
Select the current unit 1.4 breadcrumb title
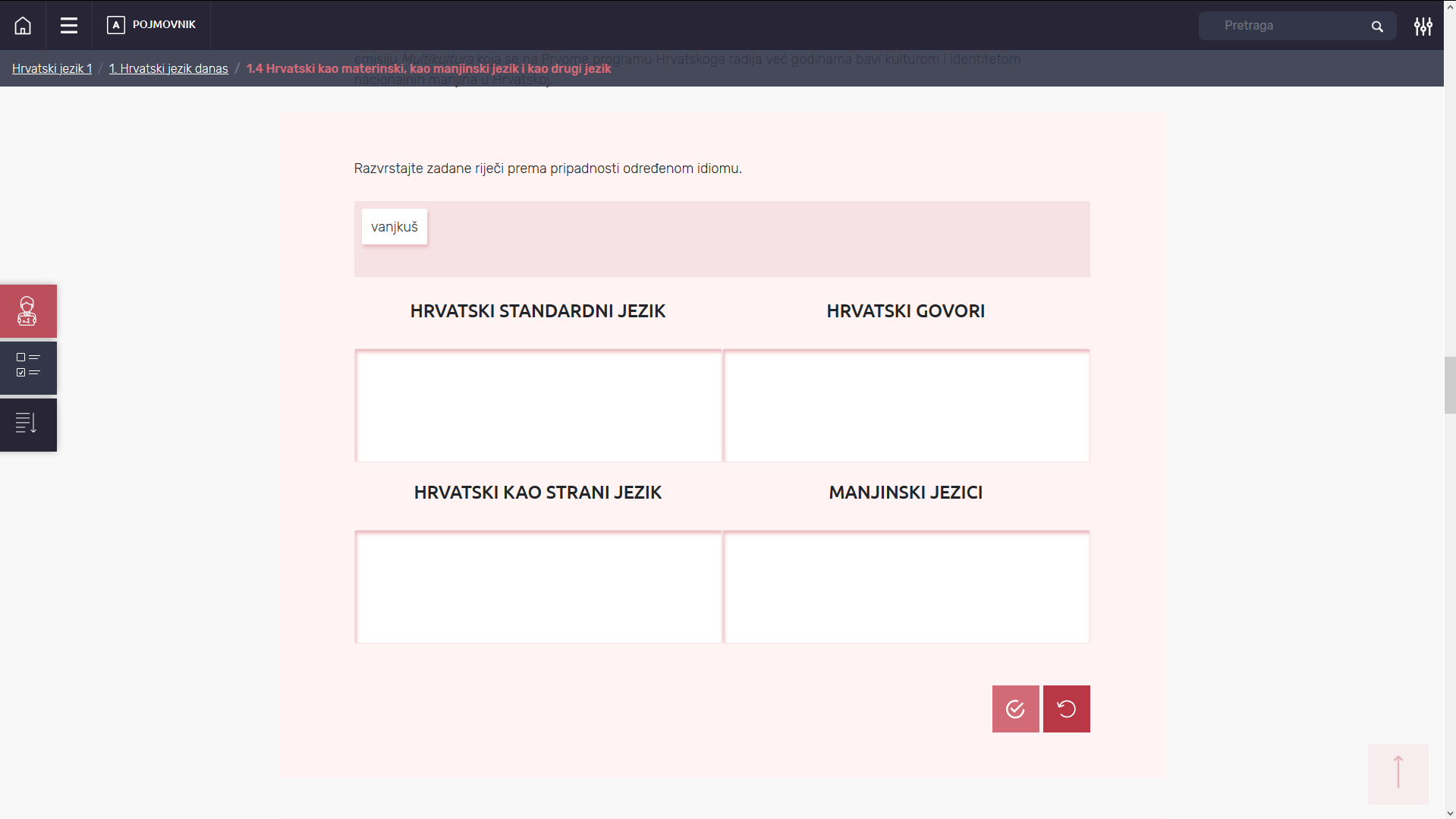coord(428,69)
